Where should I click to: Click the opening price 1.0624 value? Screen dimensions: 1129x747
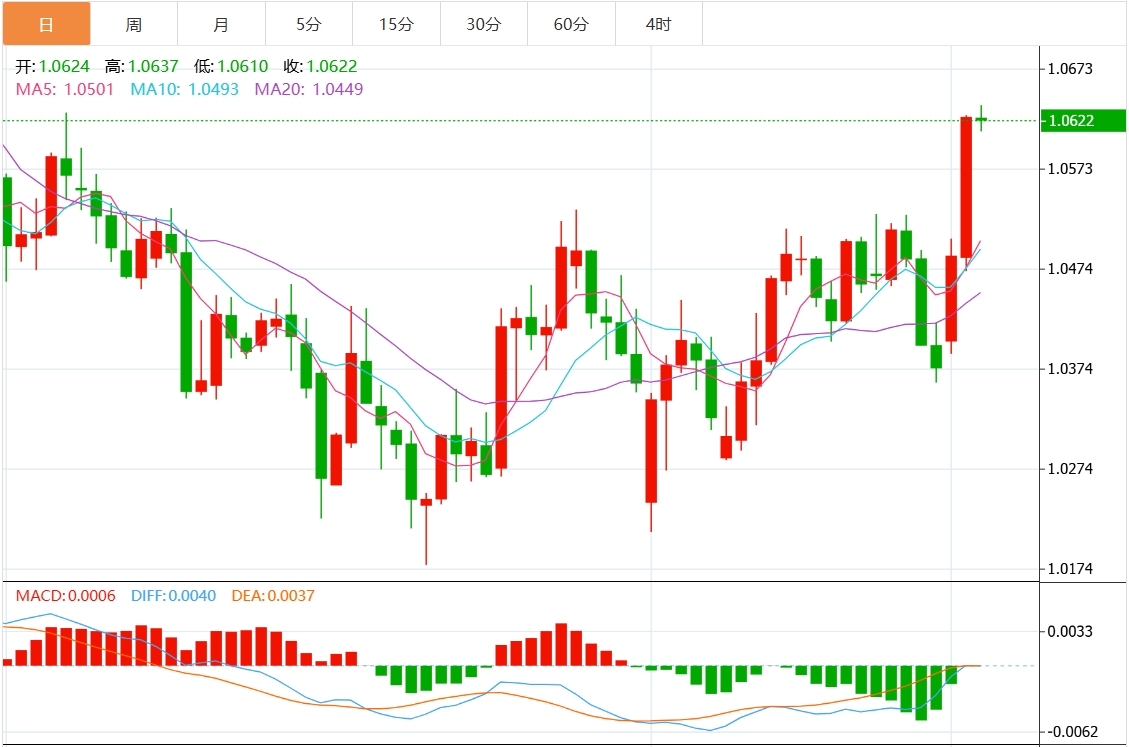tap(64, 66)
